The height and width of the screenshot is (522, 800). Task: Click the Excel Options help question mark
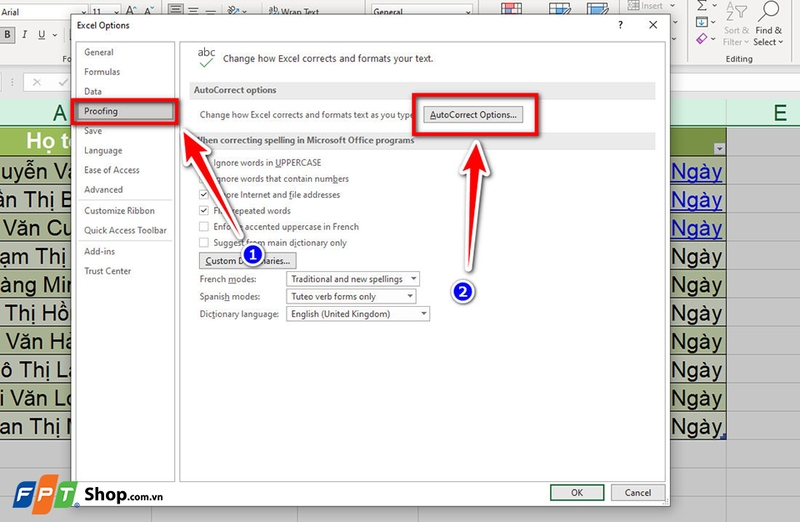pyautogui.click(x=620, y=24)
